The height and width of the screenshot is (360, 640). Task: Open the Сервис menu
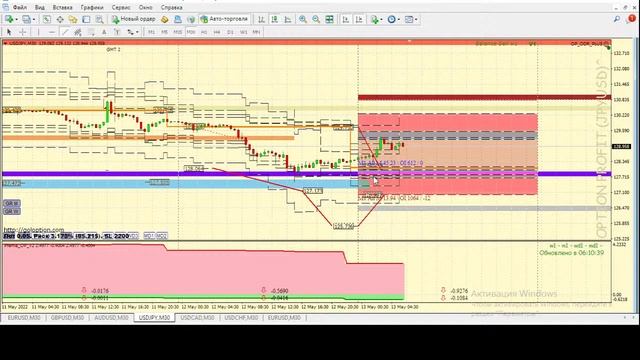121,7
